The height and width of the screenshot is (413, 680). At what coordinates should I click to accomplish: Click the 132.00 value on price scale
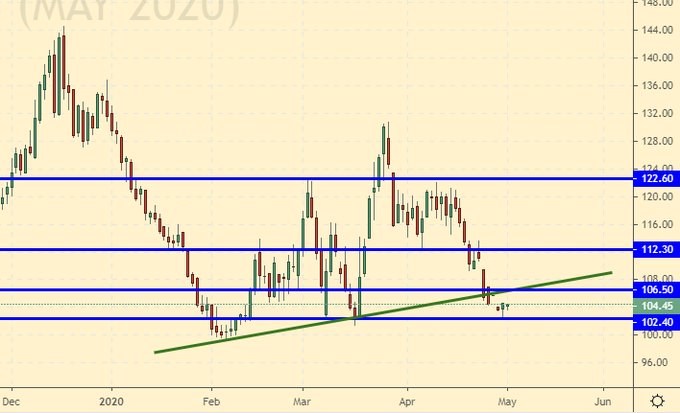click(656, 113)
